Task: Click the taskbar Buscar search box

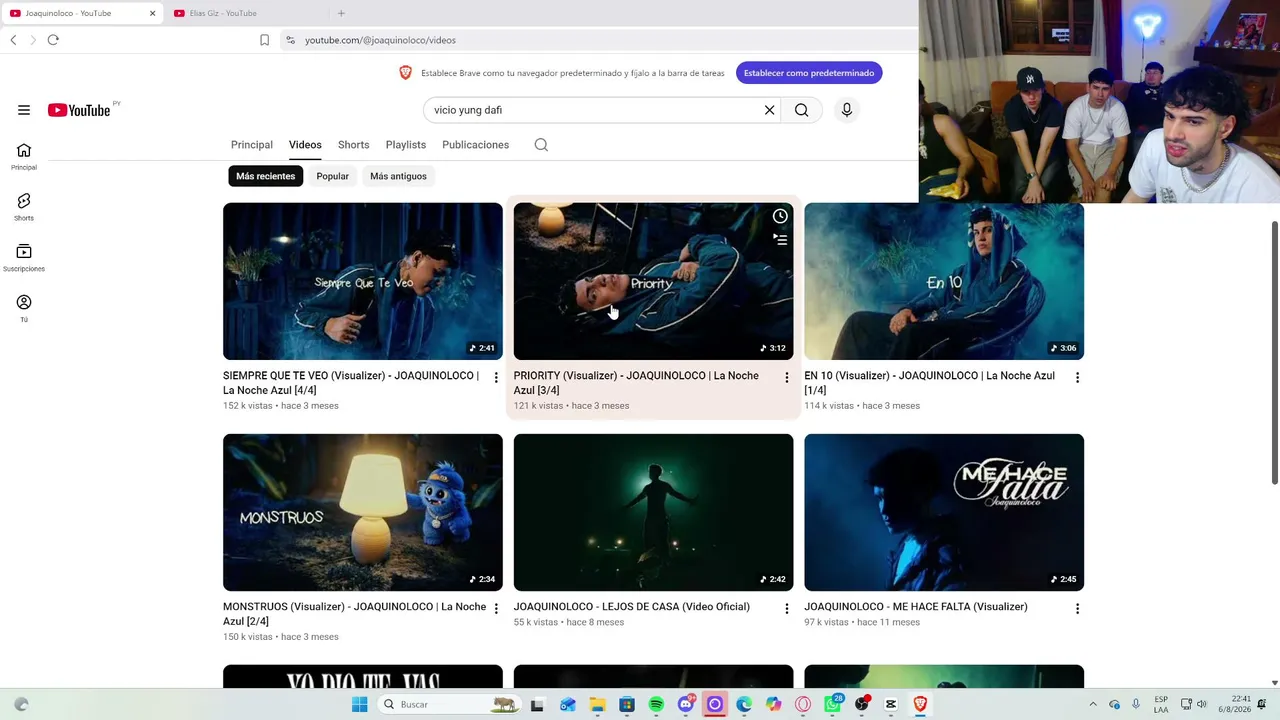Action: tap(450, 704)
